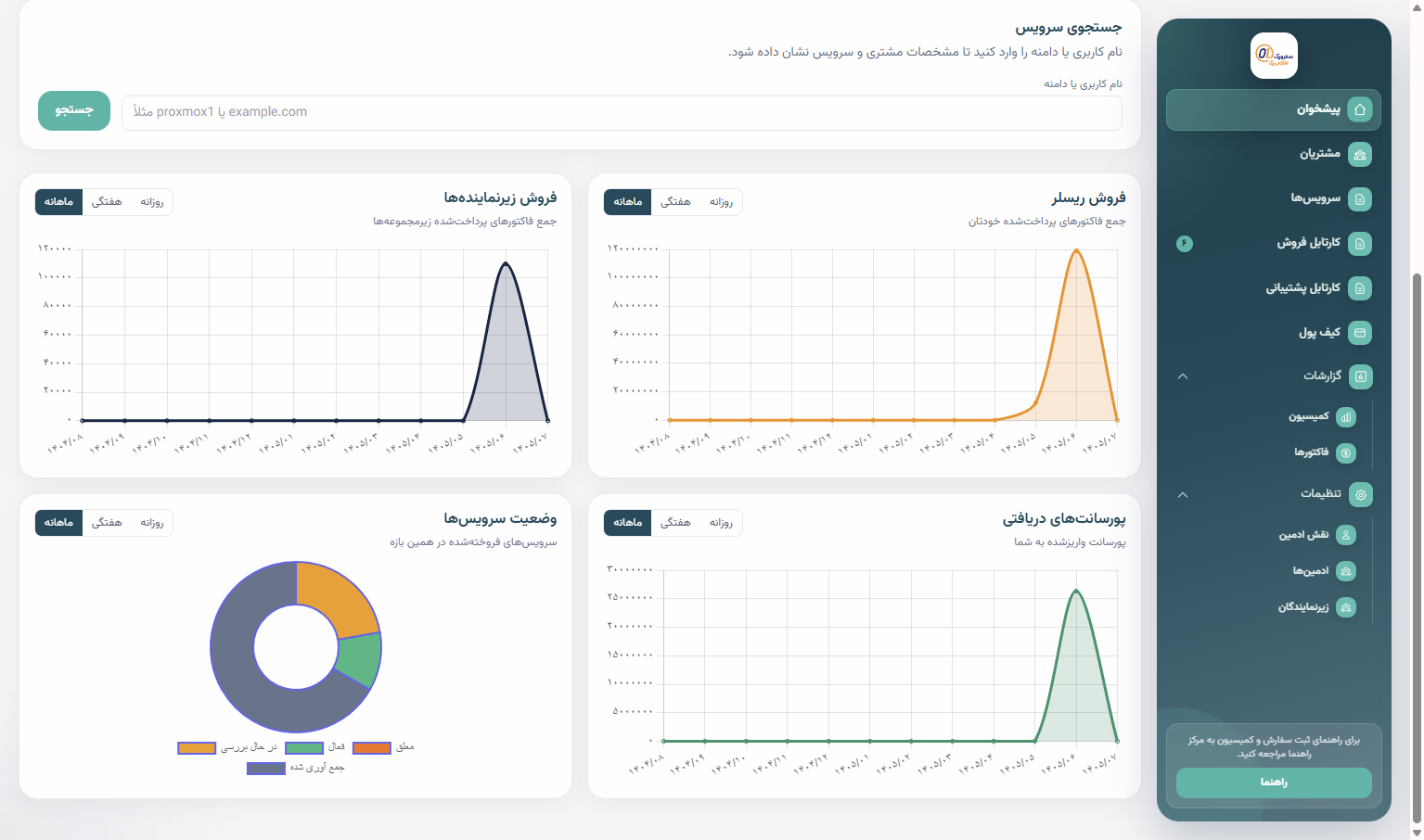Collapse the گزارشات section chevron

(1183, 376)
